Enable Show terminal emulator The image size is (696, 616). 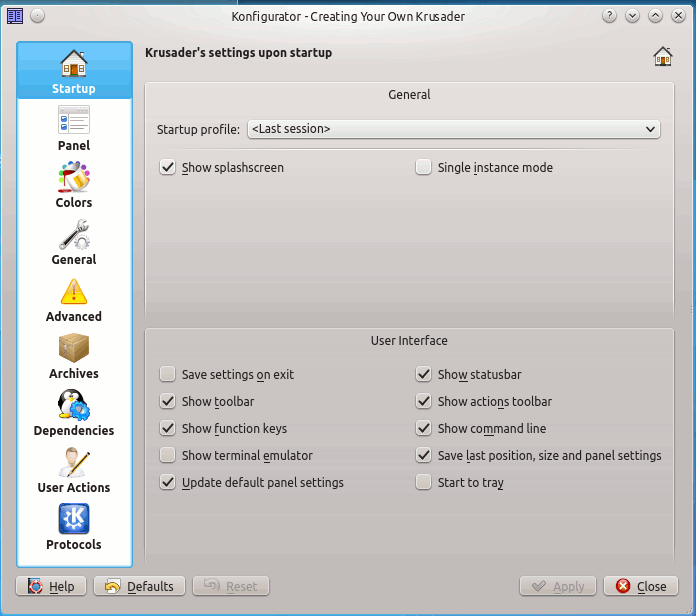coord(167,455)
